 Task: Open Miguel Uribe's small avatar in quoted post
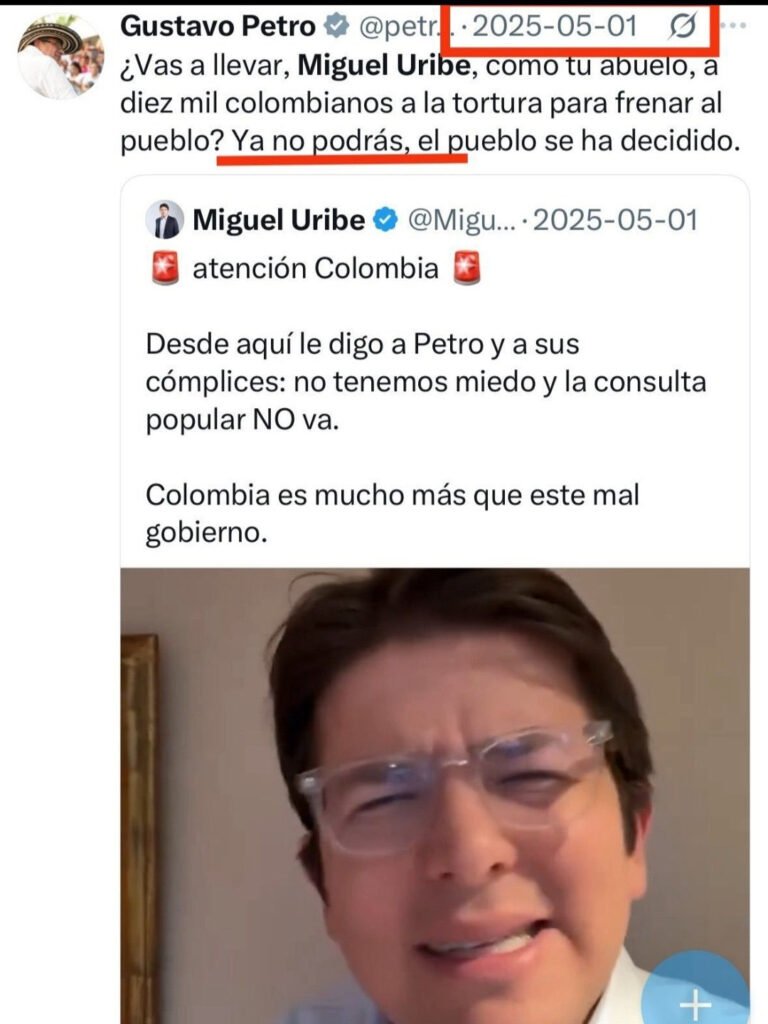pyautogui.click(x=165, y=220)
